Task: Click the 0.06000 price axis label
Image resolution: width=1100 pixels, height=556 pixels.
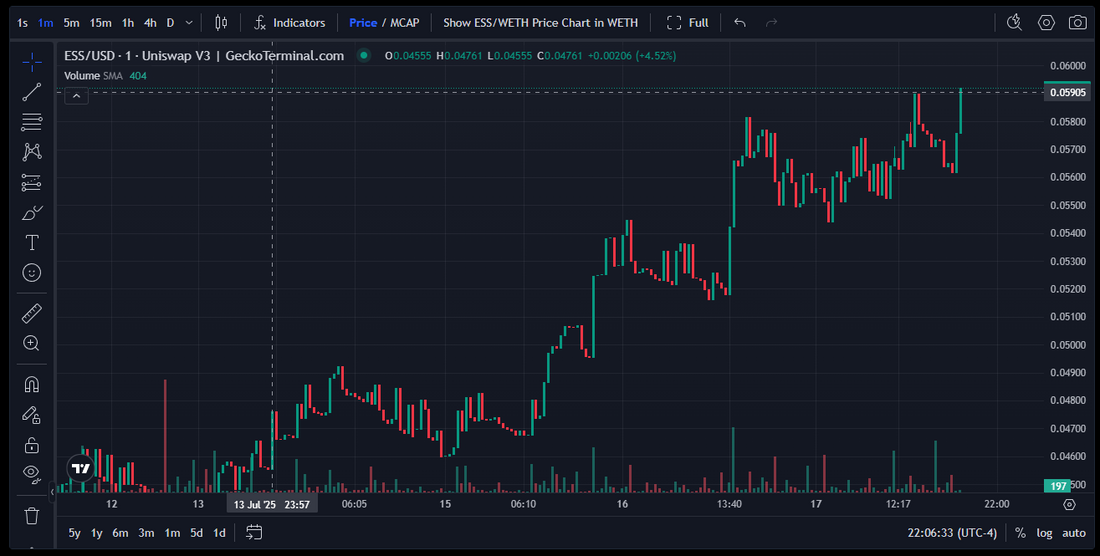Action: [x=1068, y=66]
